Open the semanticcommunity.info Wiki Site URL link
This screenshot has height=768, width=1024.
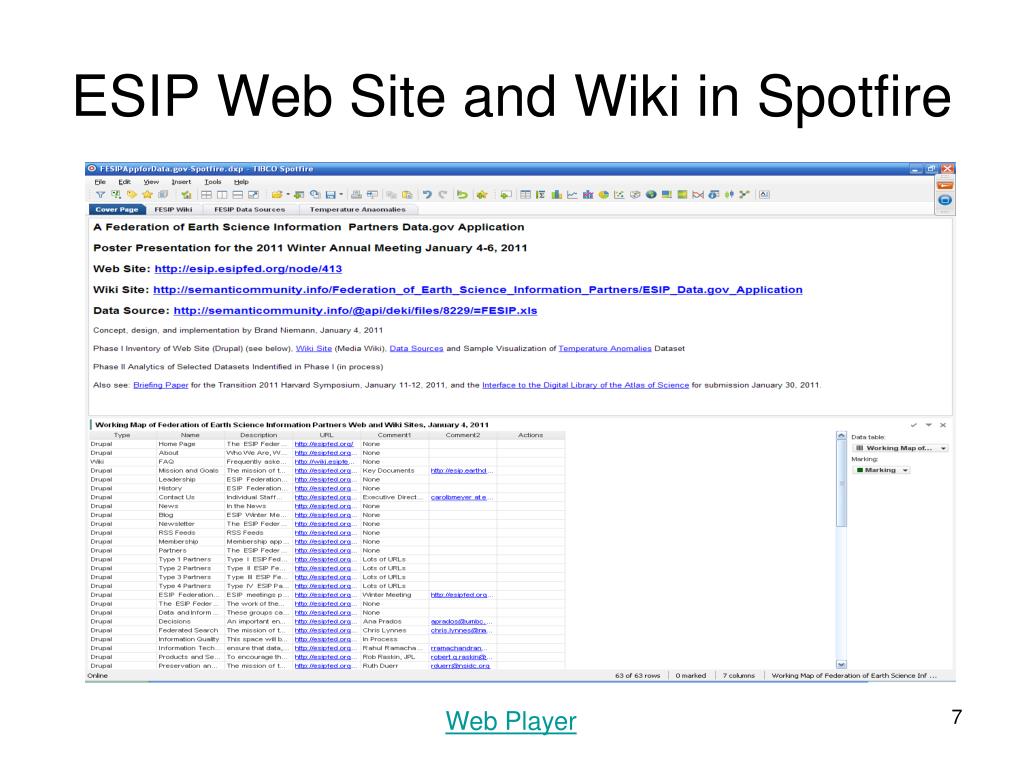click(477, 289)
